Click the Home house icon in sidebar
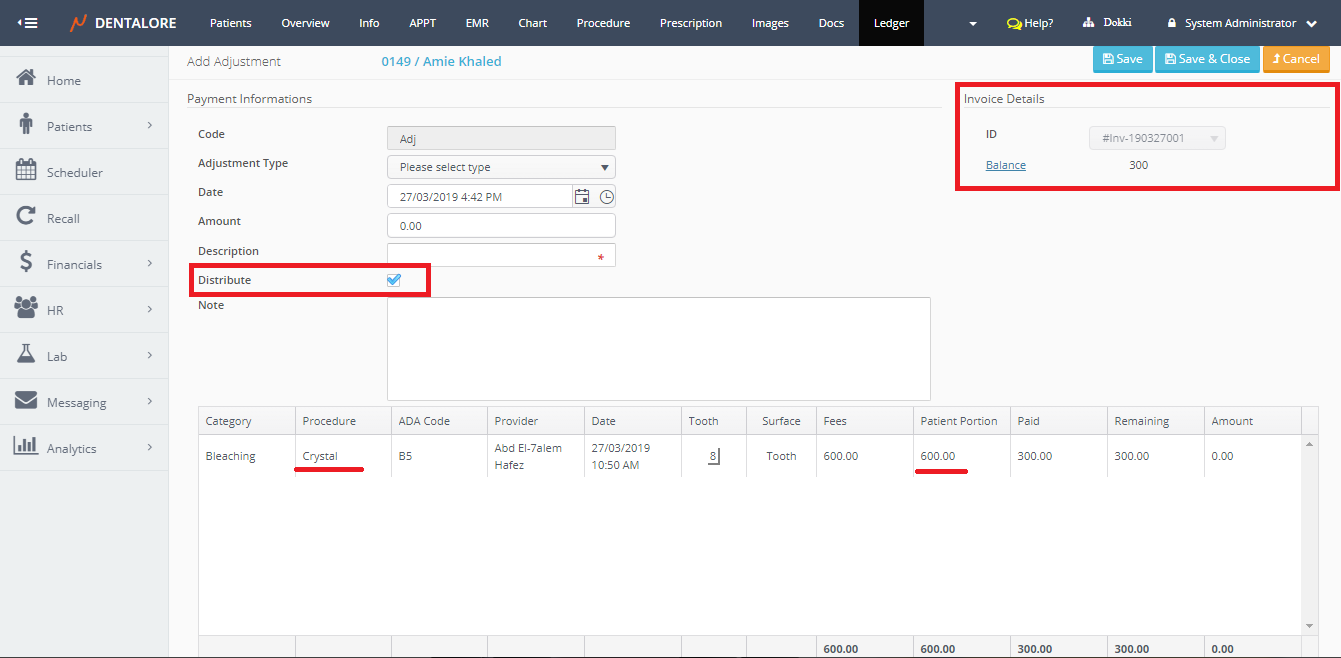 click(27, 79)
